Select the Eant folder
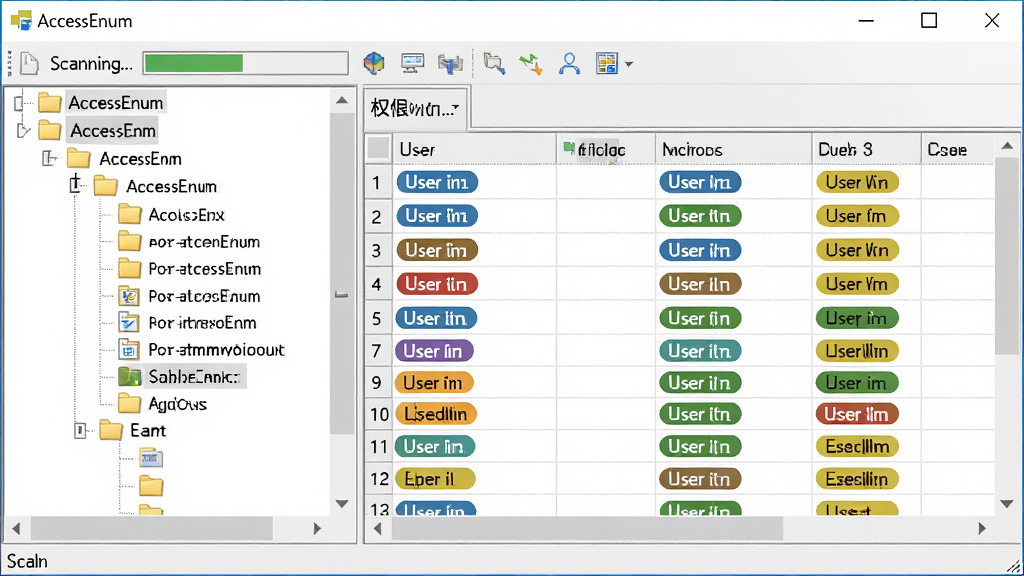The width and height of the screenshot is (1024, 576). (x=133, y=431)
